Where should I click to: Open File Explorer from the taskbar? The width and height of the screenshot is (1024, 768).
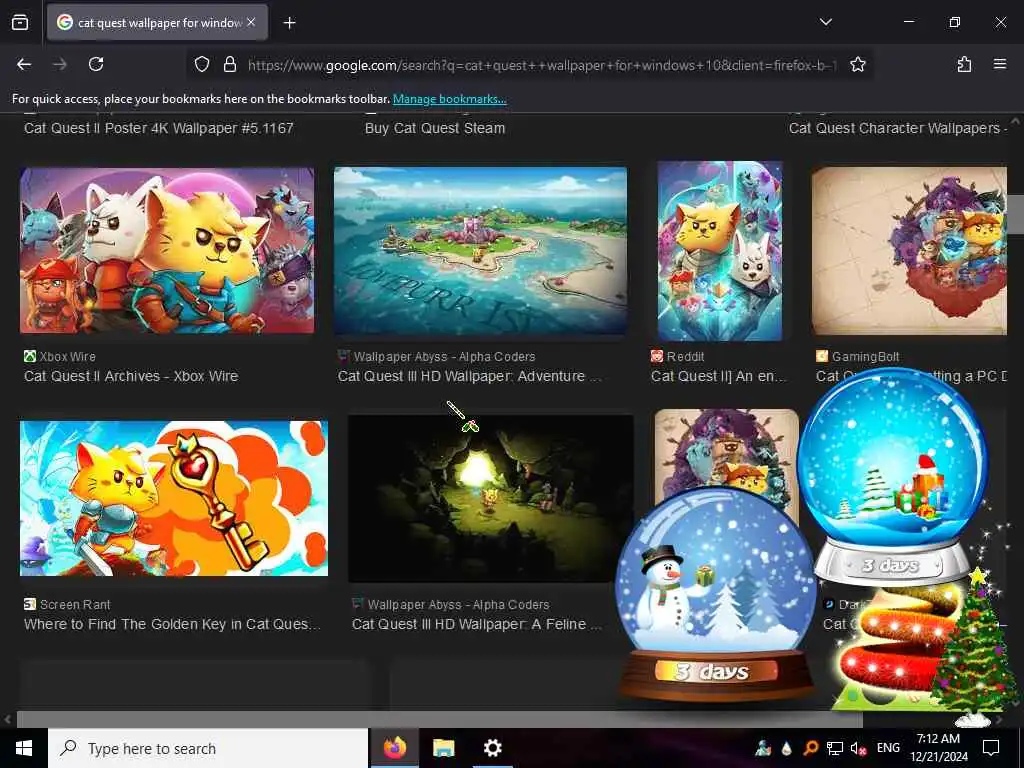coord(444,748)
